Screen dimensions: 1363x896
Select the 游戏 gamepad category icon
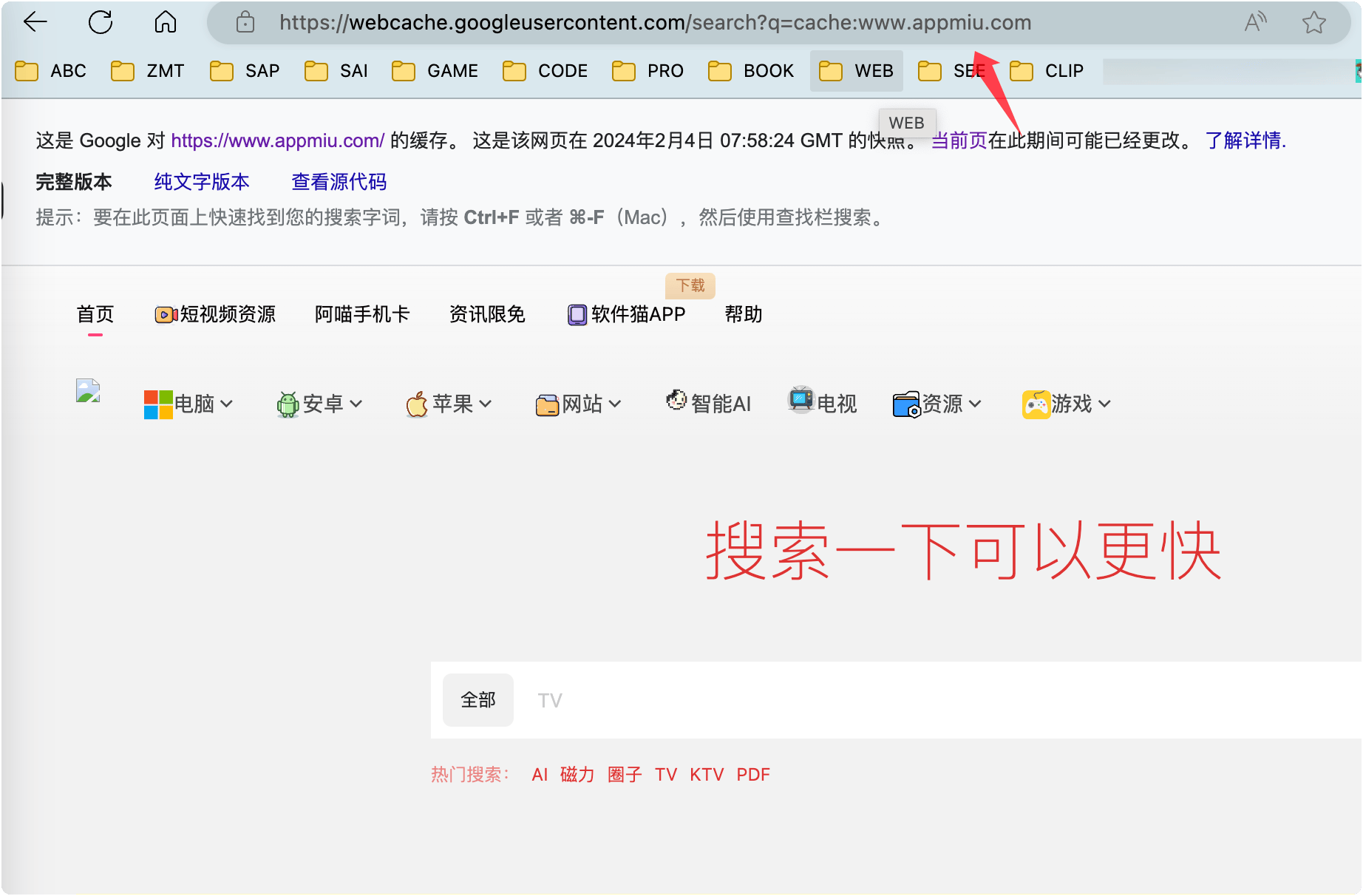tap(1036, 403)
